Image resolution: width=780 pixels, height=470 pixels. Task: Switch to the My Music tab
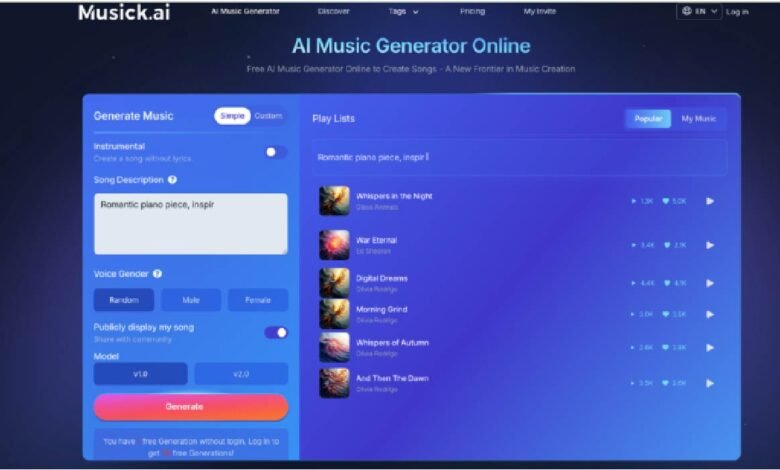click(698, 119)
